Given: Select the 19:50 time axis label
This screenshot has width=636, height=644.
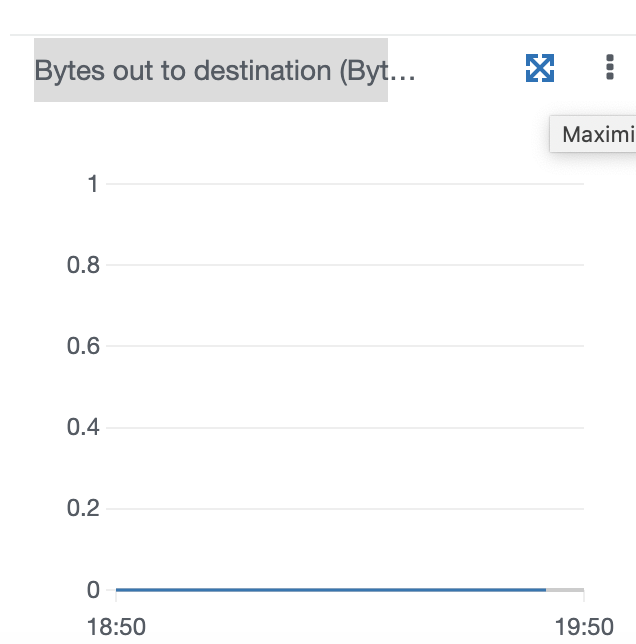Looking at the screenshot, I should click(584, 628).
